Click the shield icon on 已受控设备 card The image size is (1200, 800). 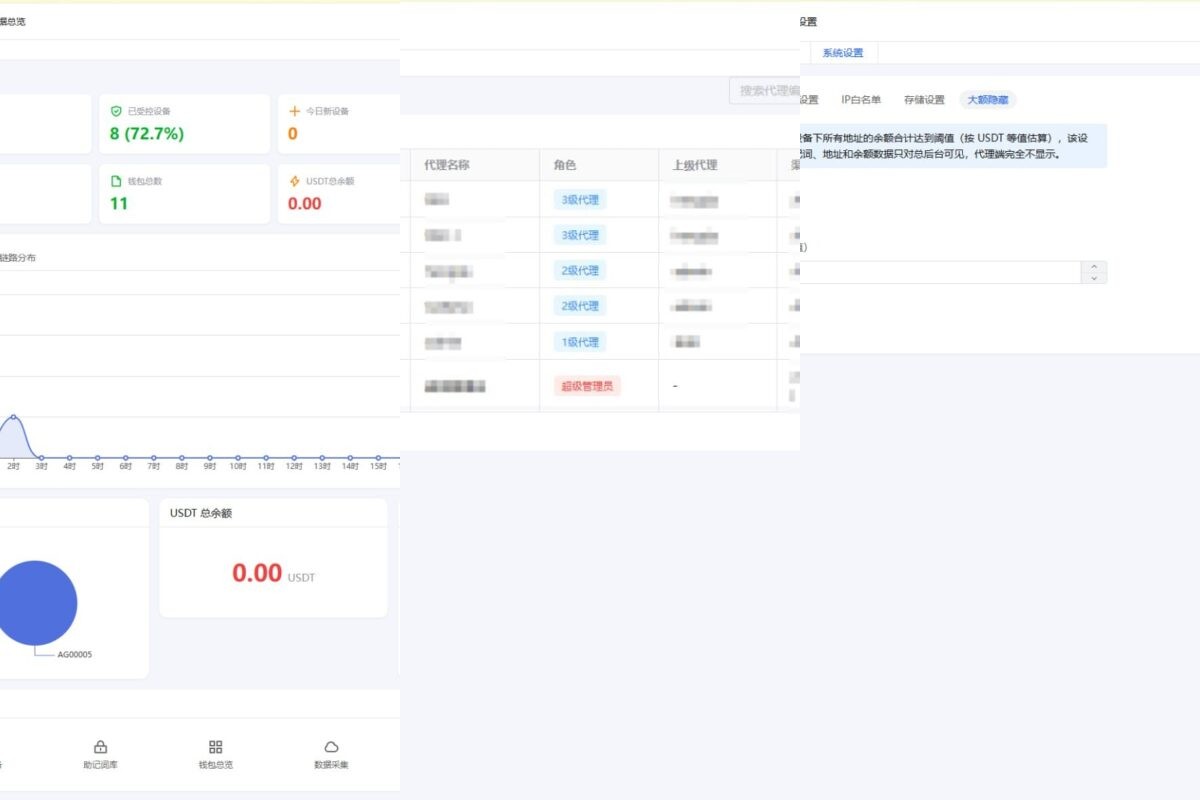click(x=117, y=111)
